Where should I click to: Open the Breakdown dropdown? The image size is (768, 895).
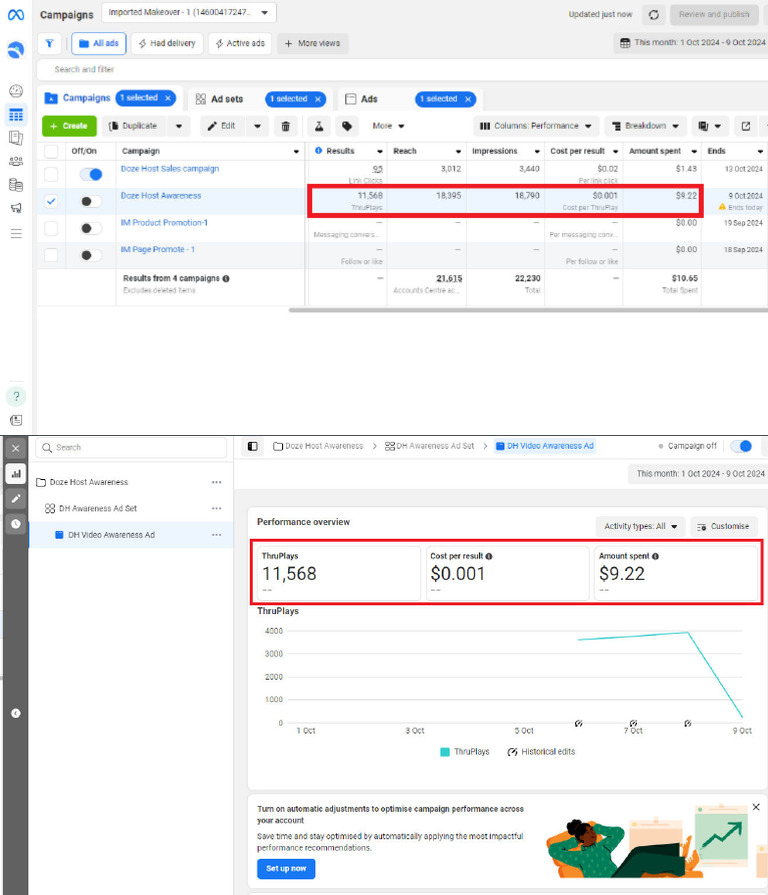[644, 126]
